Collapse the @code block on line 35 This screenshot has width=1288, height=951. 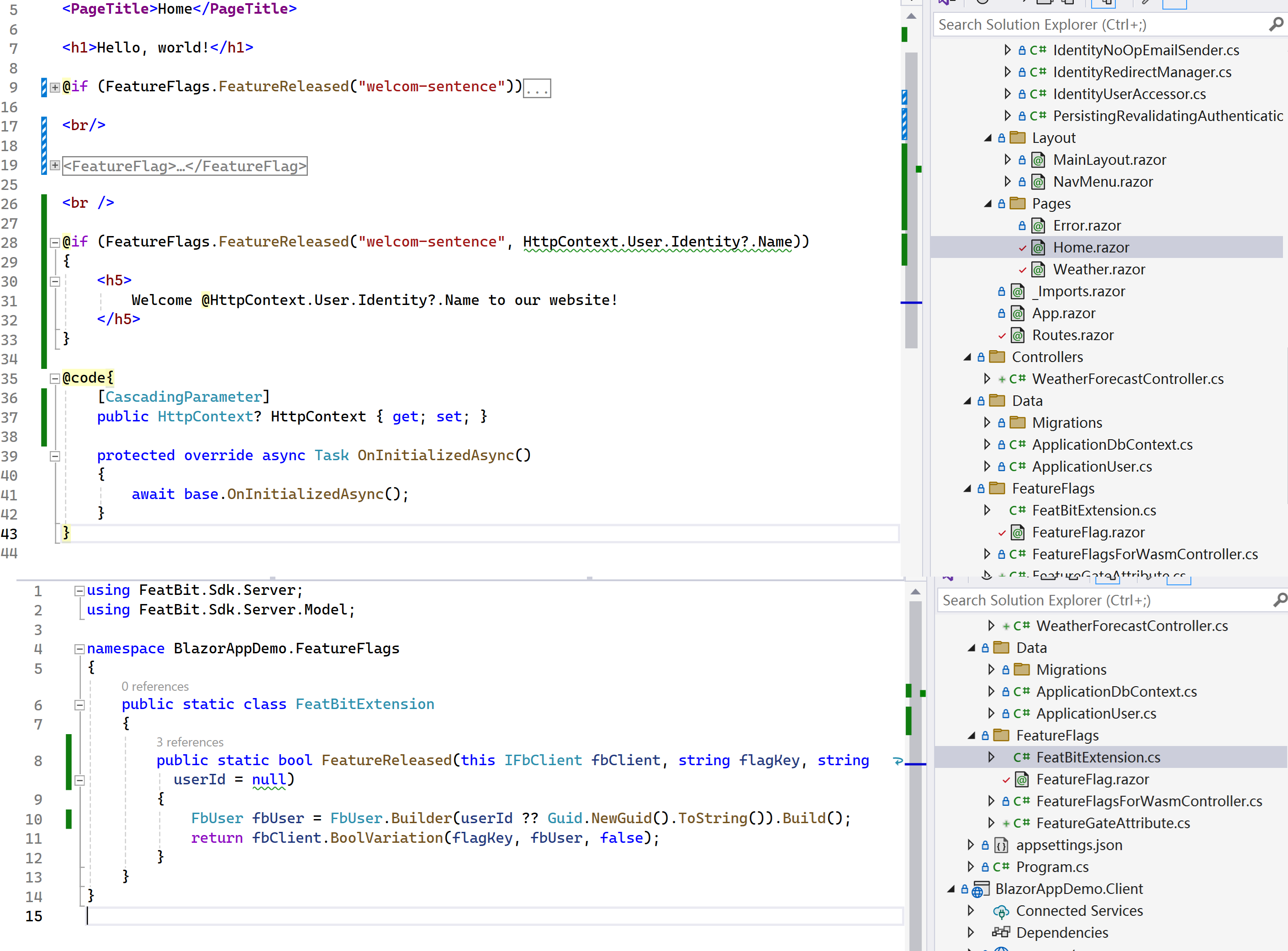coord(55,379)
